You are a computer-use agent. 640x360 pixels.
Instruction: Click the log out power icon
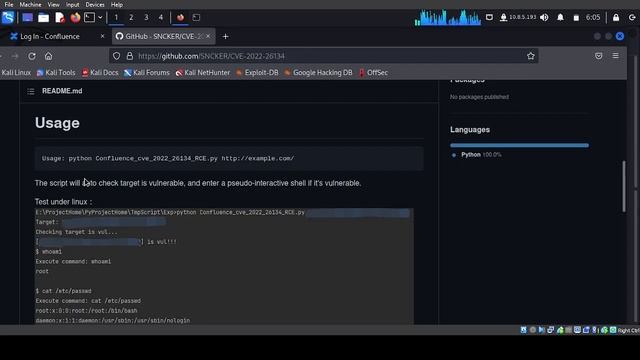[632, 18]
